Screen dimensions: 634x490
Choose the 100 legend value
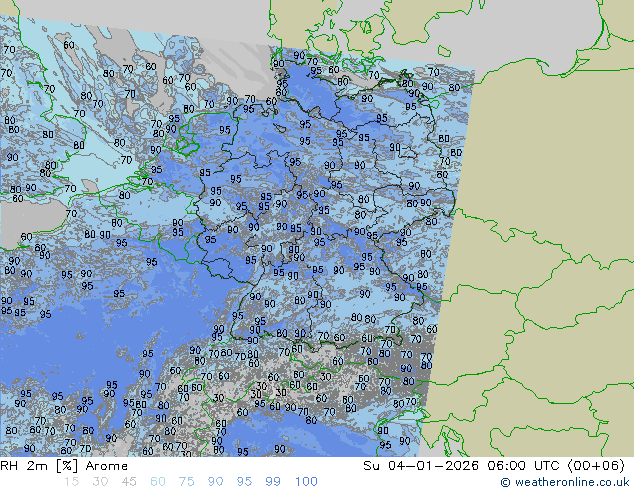point(306,482)
